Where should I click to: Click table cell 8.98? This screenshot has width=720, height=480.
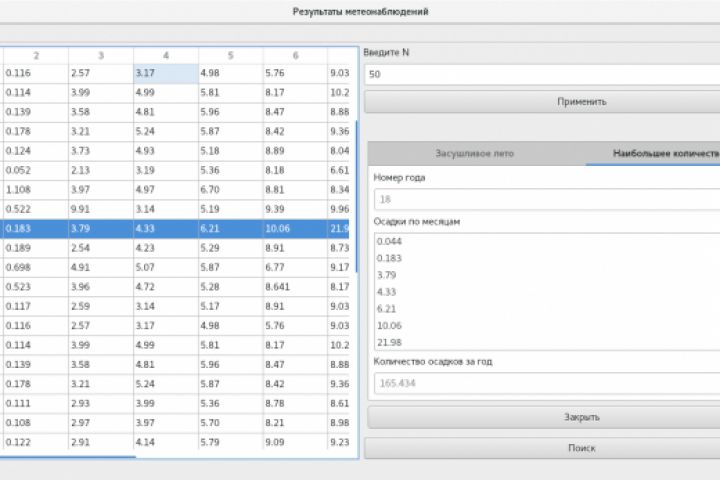339,423
